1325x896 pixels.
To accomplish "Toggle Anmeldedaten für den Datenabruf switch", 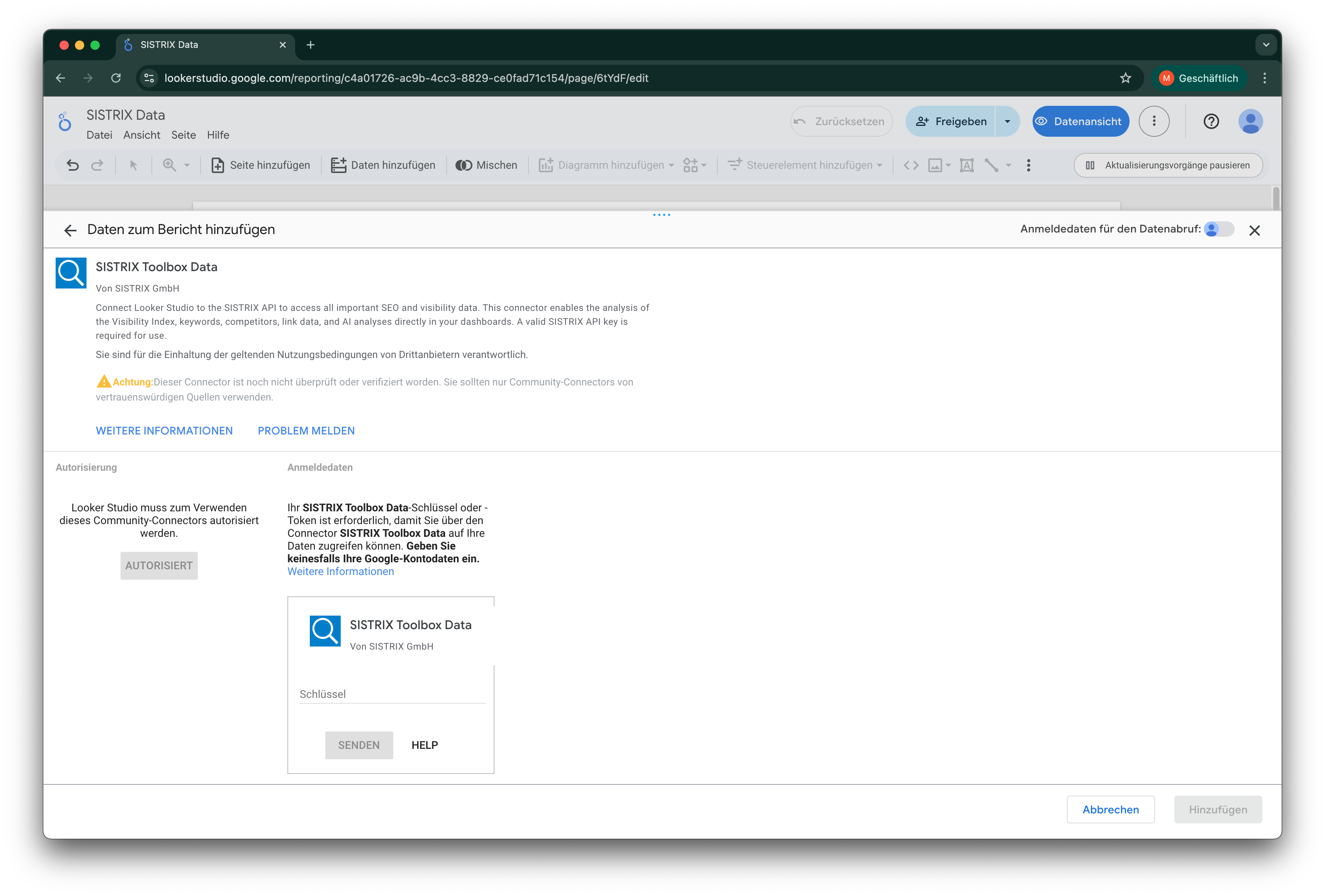I will click(x=1219, y=229).
